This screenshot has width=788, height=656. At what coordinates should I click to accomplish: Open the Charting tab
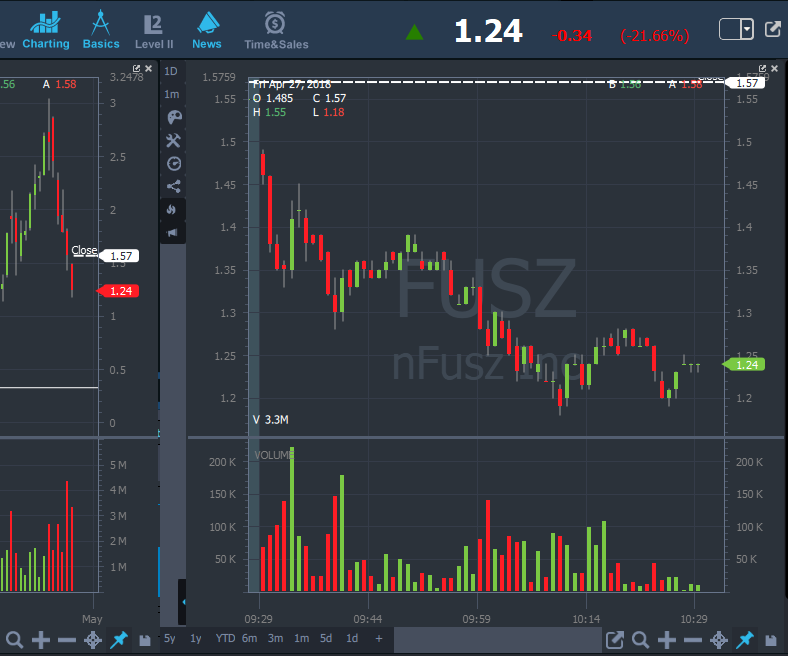[46, 30]
